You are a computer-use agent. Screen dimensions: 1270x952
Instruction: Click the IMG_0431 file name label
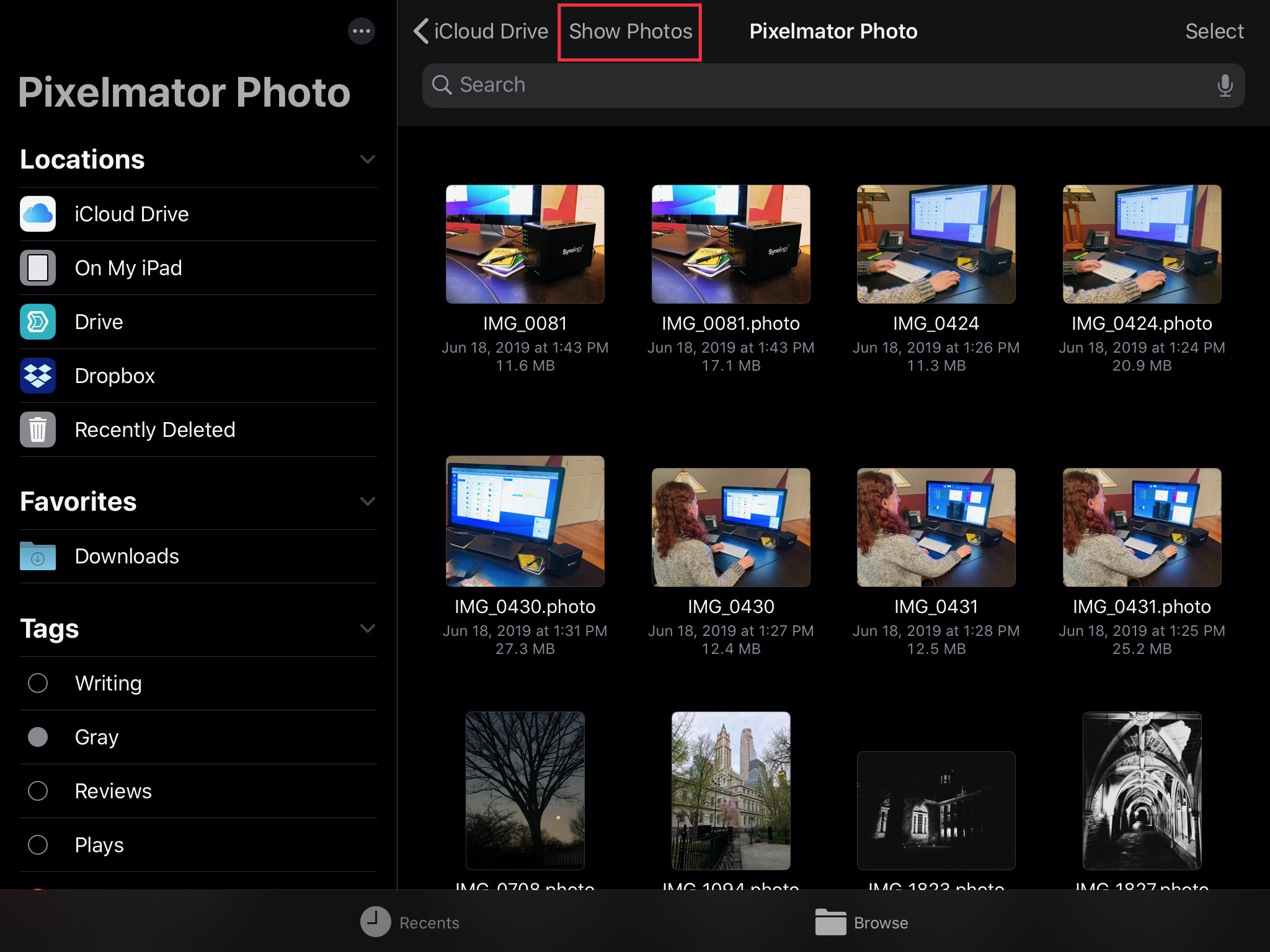pyautogui.click(x=936, y=607)
